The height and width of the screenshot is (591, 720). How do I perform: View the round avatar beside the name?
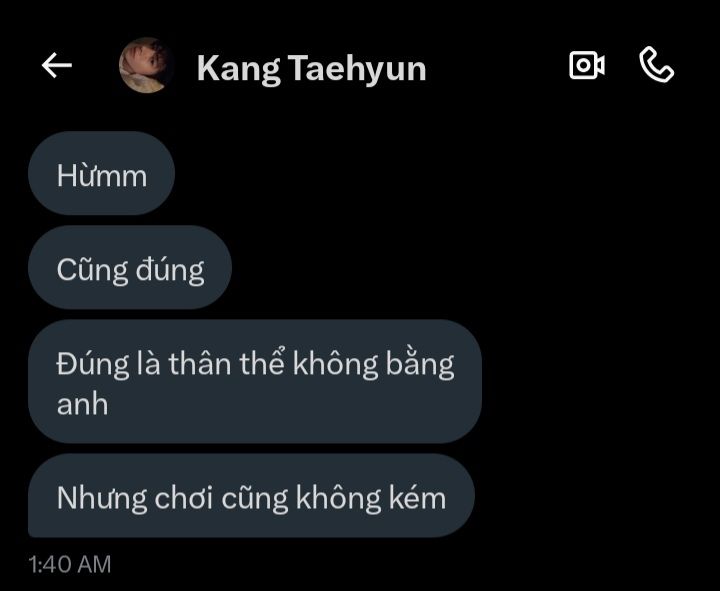coord(146,65)
